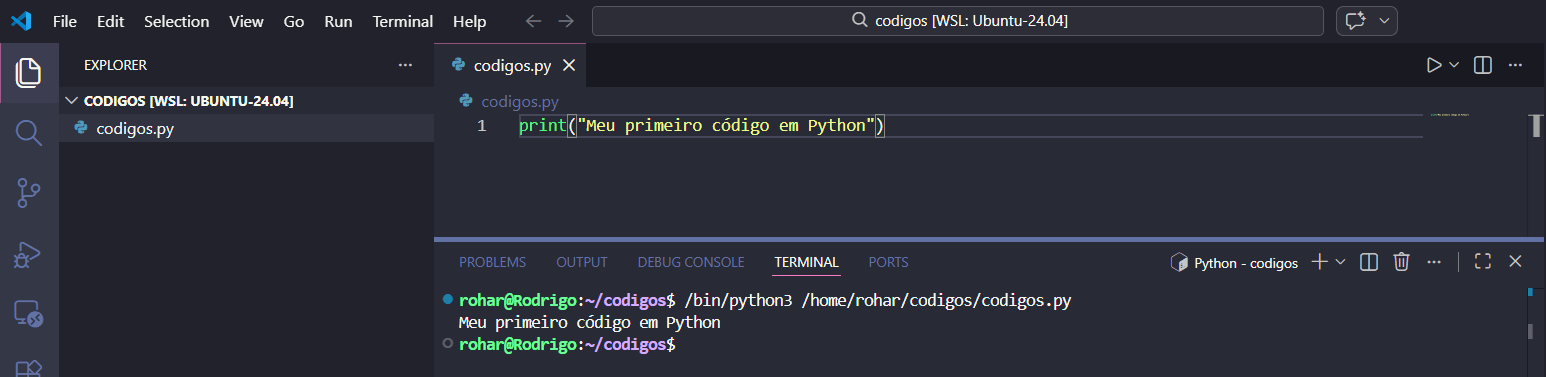This screenshot has height=377, width=1546.
Task: Select the codigos.py editor tab
Action: [x=511, y=66]
